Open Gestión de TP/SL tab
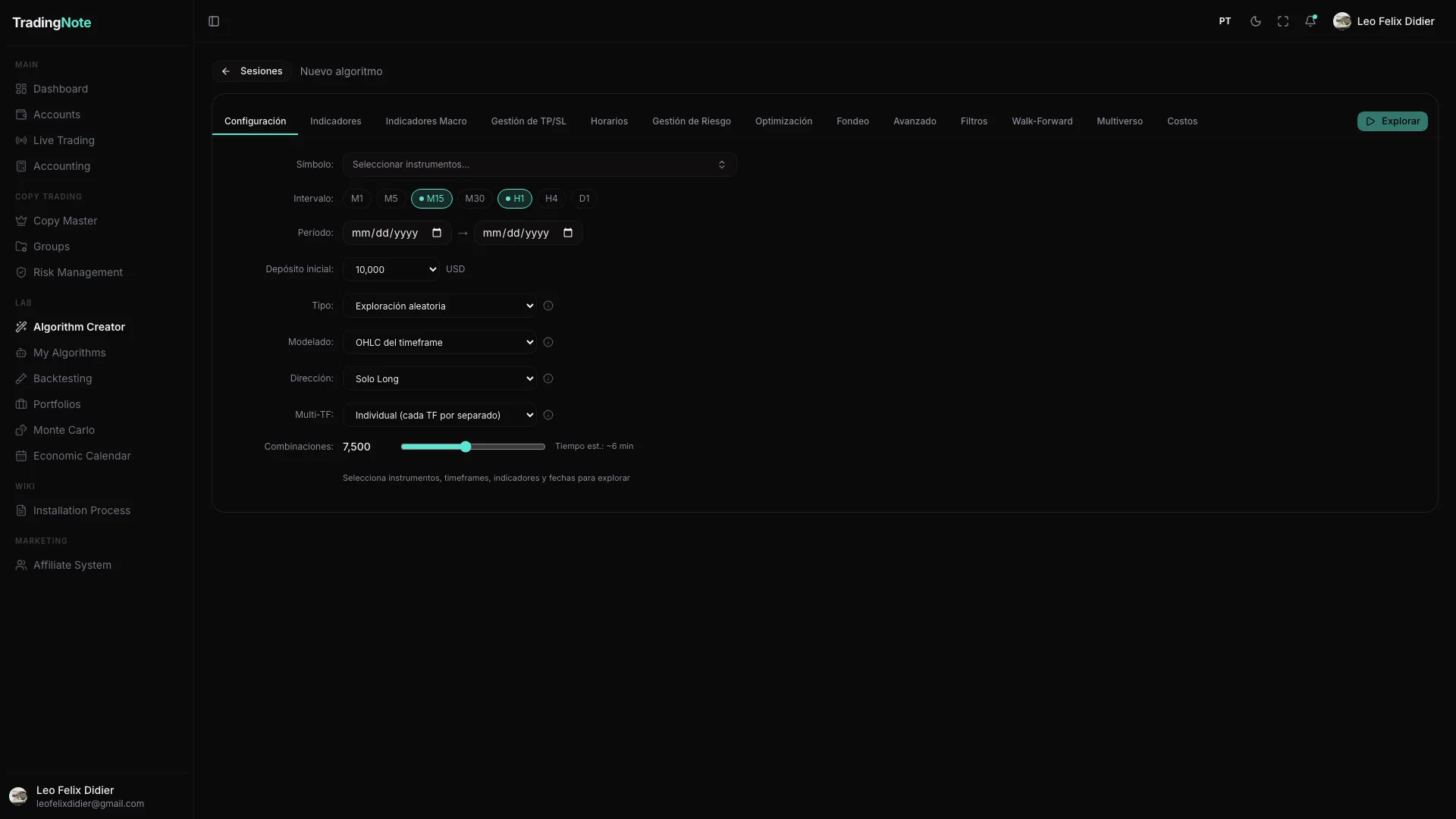Image resolution: width=1456 pixels, height=819 pixels. click(529, 121)
